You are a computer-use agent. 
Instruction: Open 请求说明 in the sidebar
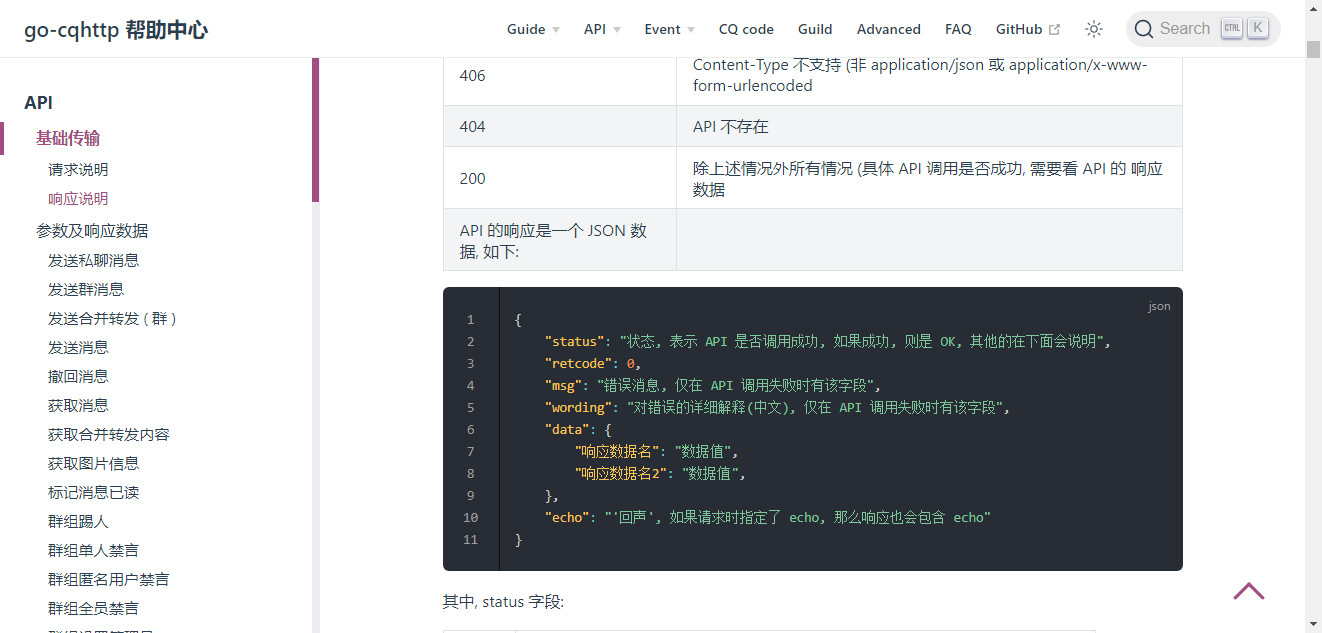(78, 170)
